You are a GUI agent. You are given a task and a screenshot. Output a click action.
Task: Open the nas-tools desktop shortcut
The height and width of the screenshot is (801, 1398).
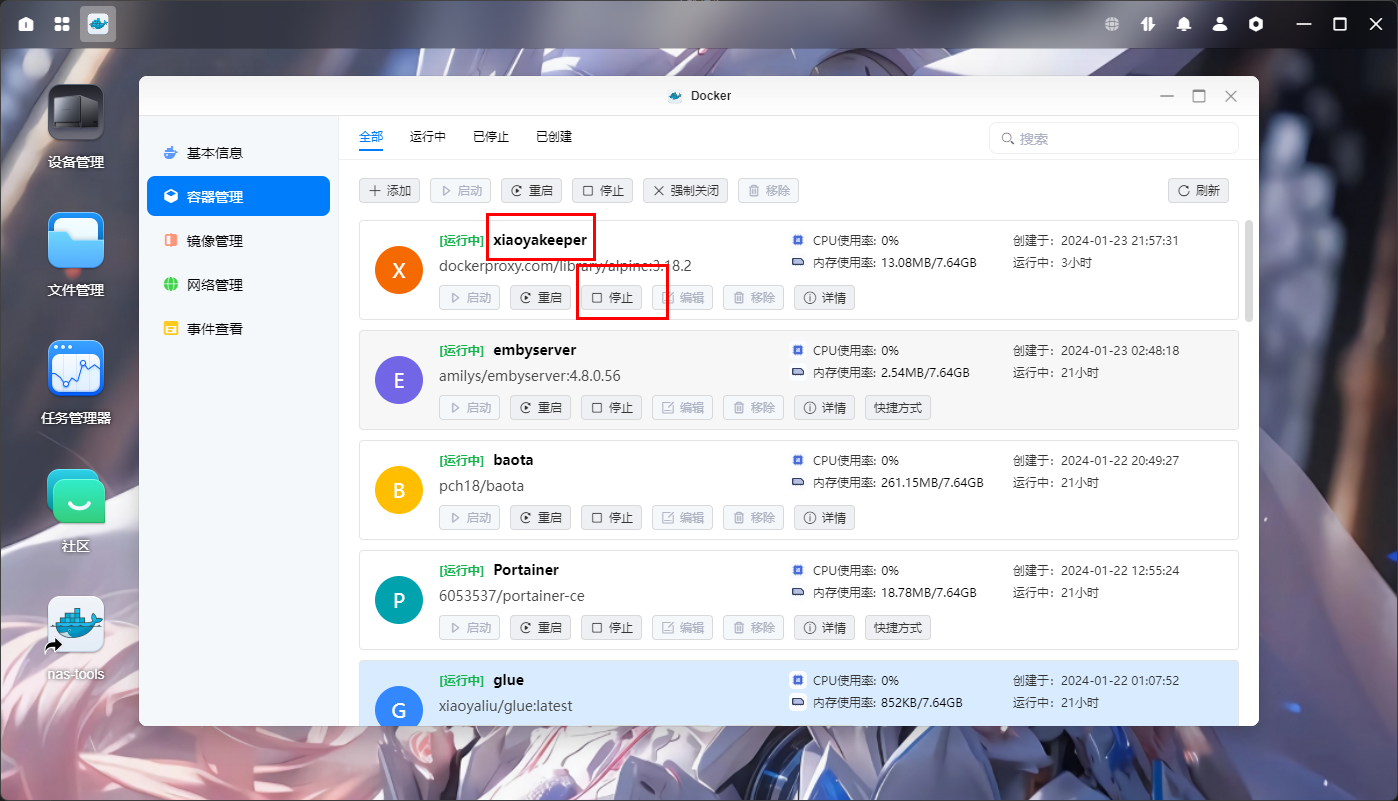[76, 625]
